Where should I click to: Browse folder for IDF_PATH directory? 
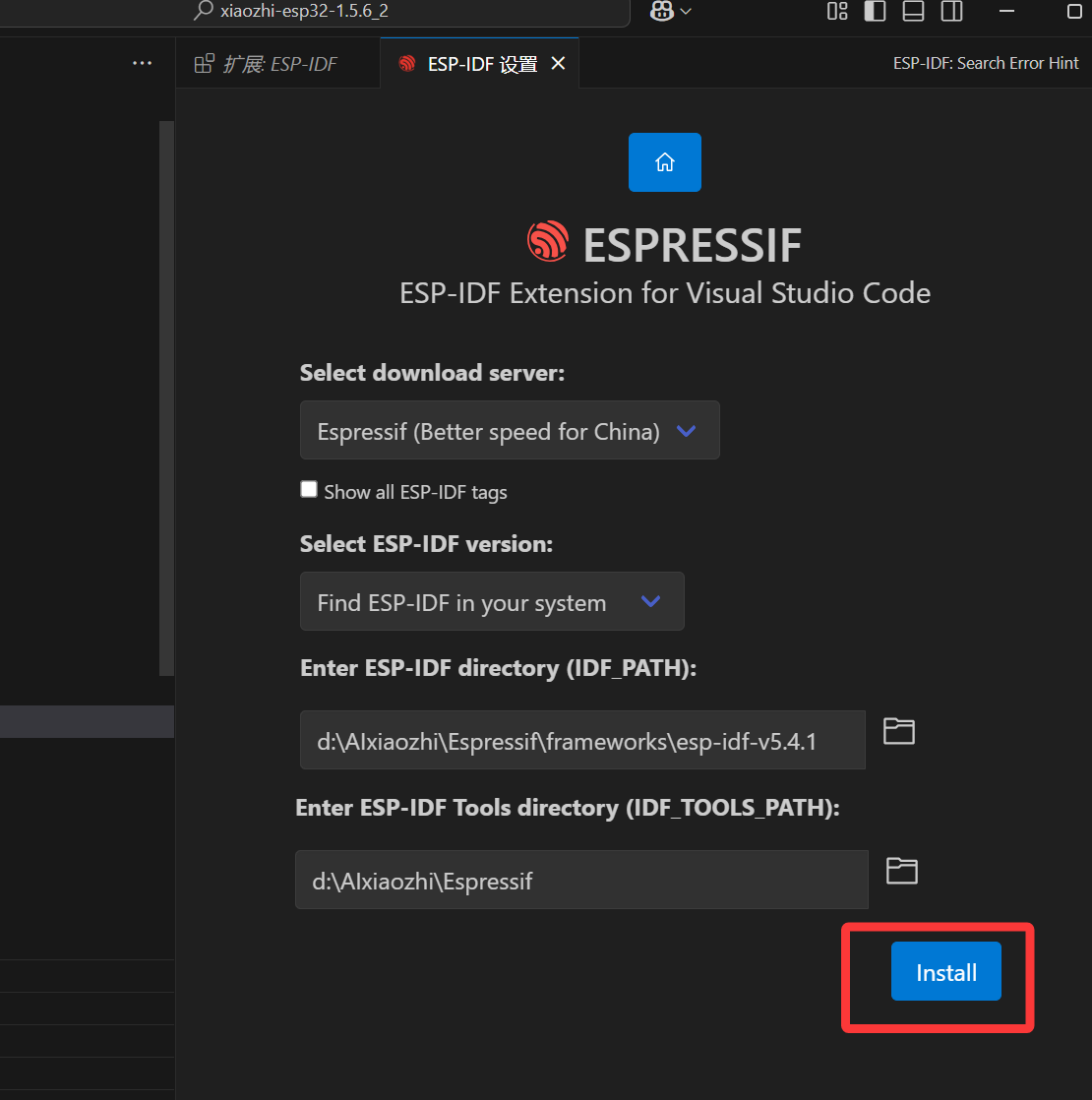click(x=898, y=731)
